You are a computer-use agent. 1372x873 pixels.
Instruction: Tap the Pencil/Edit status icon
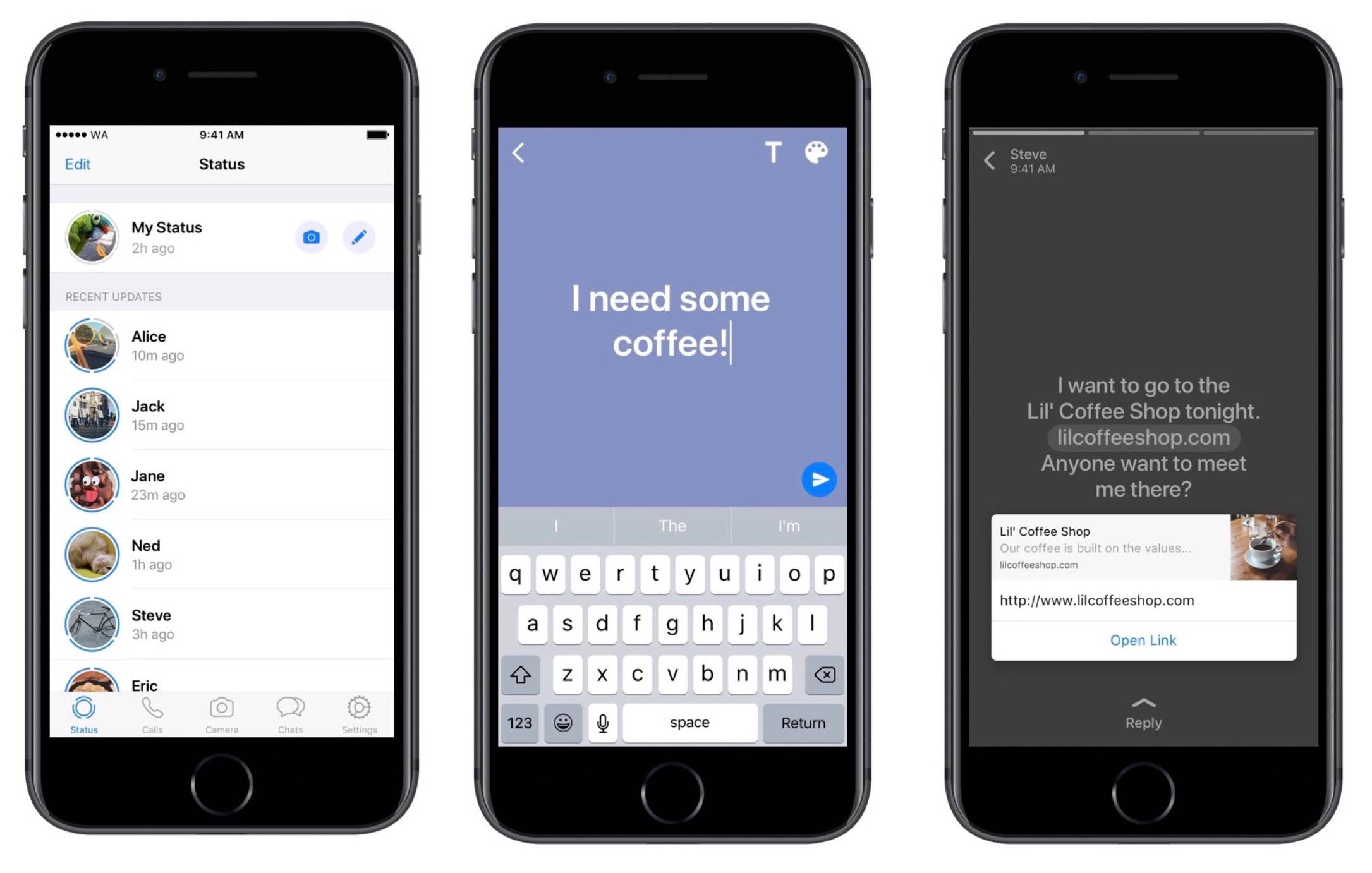pyautogui.click(x=357, y=236)
